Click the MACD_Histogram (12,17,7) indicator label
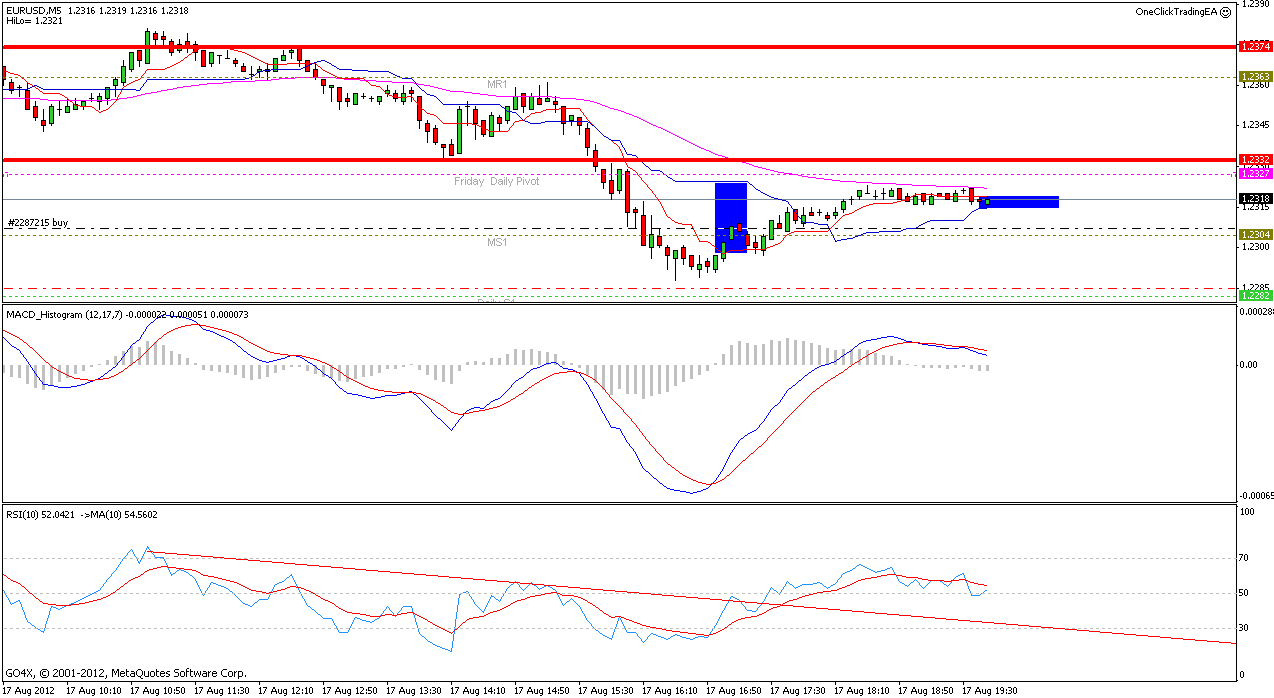This screenshot has width=1274, height=698. click(x=64, y=314)
